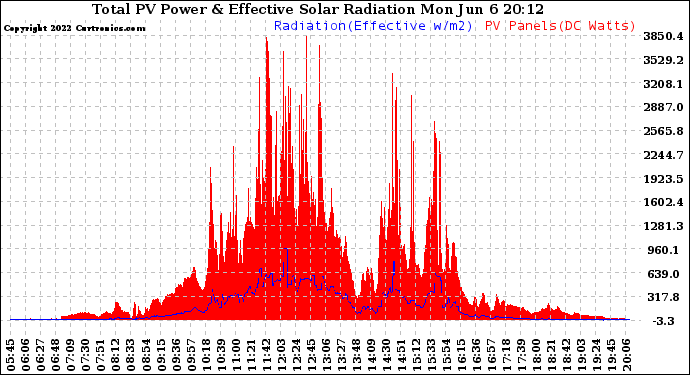Click the y-axis value 1923.5
Viewport: 690px width, 375px height.
pos(663,179)
